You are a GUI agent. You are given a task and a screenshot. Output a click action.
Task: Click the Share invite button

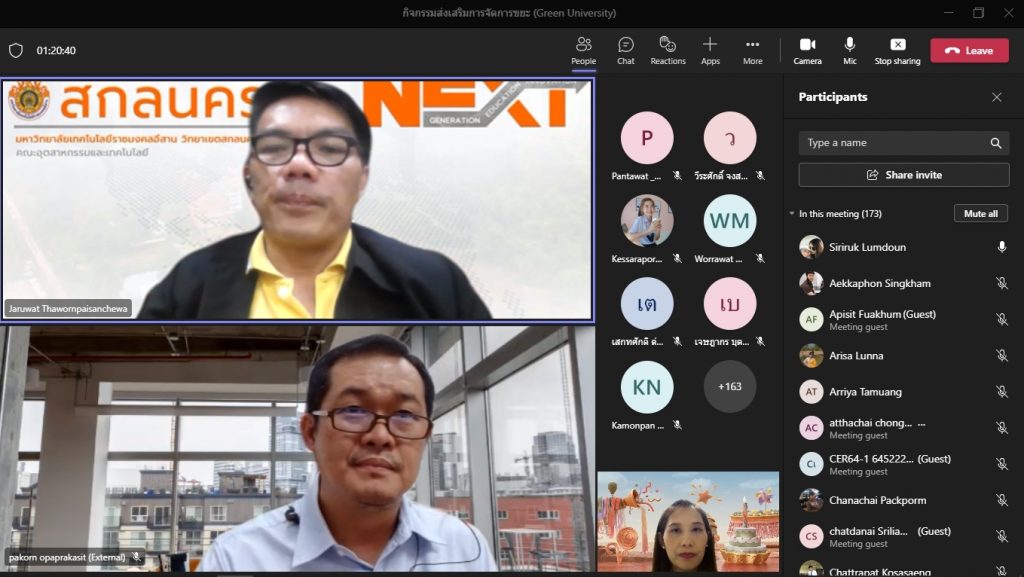pos(903,175)
